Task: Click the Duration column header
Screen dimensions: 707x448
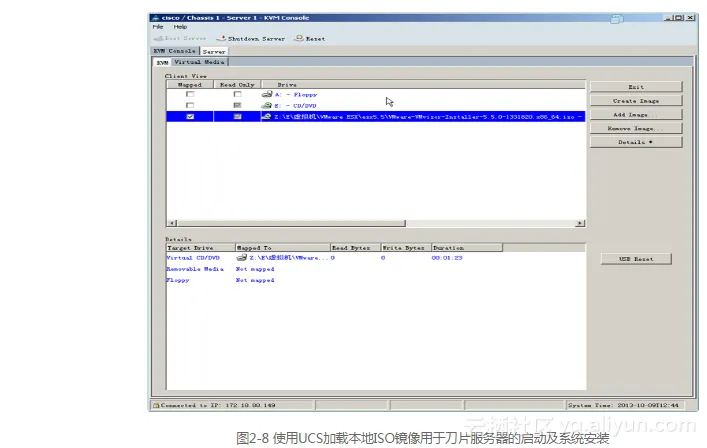Action: point(467,247)
